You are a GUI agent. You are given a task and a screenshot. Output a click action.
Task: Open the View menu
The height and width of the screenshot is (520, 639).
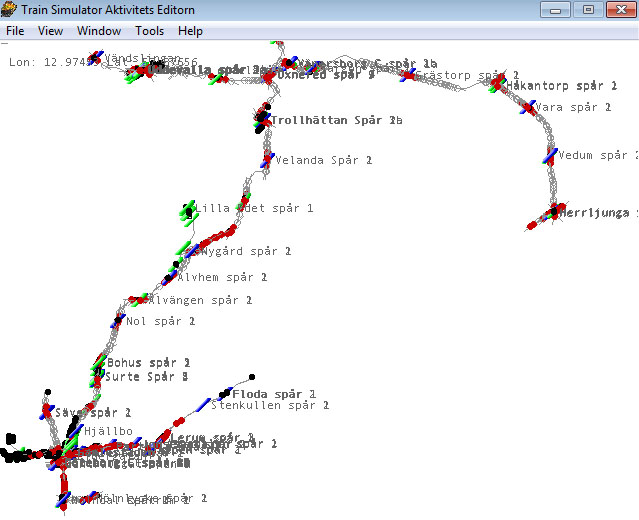tap(50, 31)
